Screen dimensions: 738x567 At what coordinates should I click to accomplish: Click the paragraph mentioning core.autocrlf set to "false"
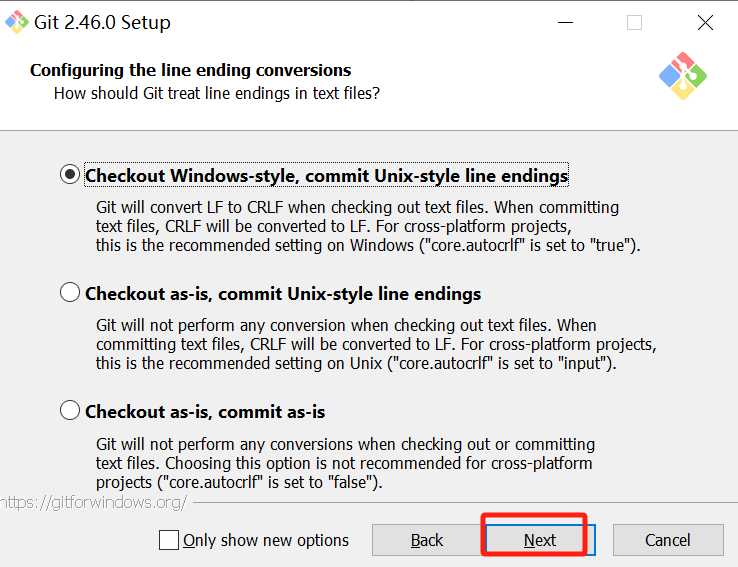(x=345, y=463)
